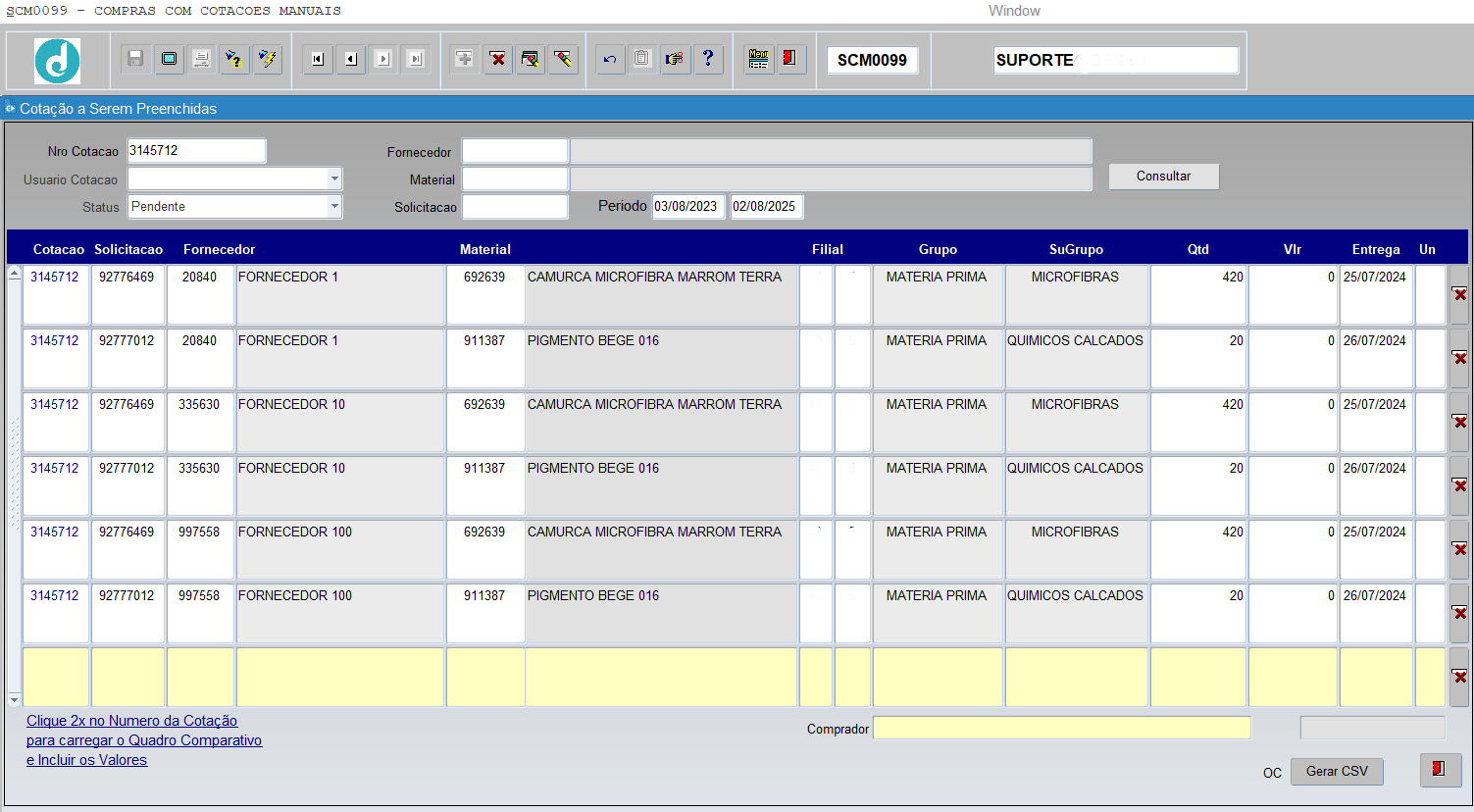The image size is (1474, 812).
Task: Click QUIMICOS CALCADOS in Fornecedor 100 row
Action: tap(1076, 613)
